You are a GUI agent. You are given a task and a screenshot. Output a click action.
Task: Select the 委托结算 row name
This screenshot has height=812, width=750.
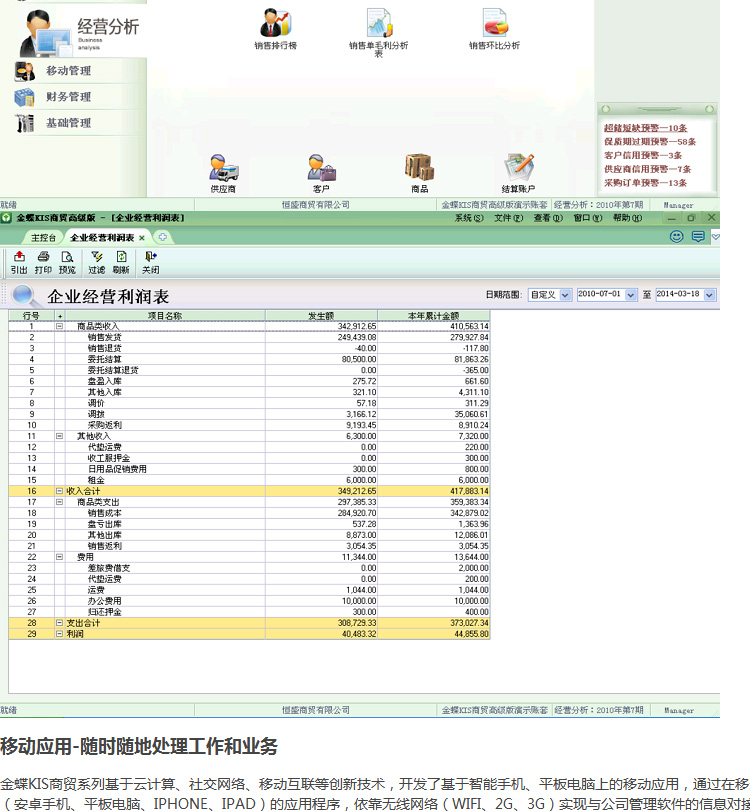click(105, 359)
